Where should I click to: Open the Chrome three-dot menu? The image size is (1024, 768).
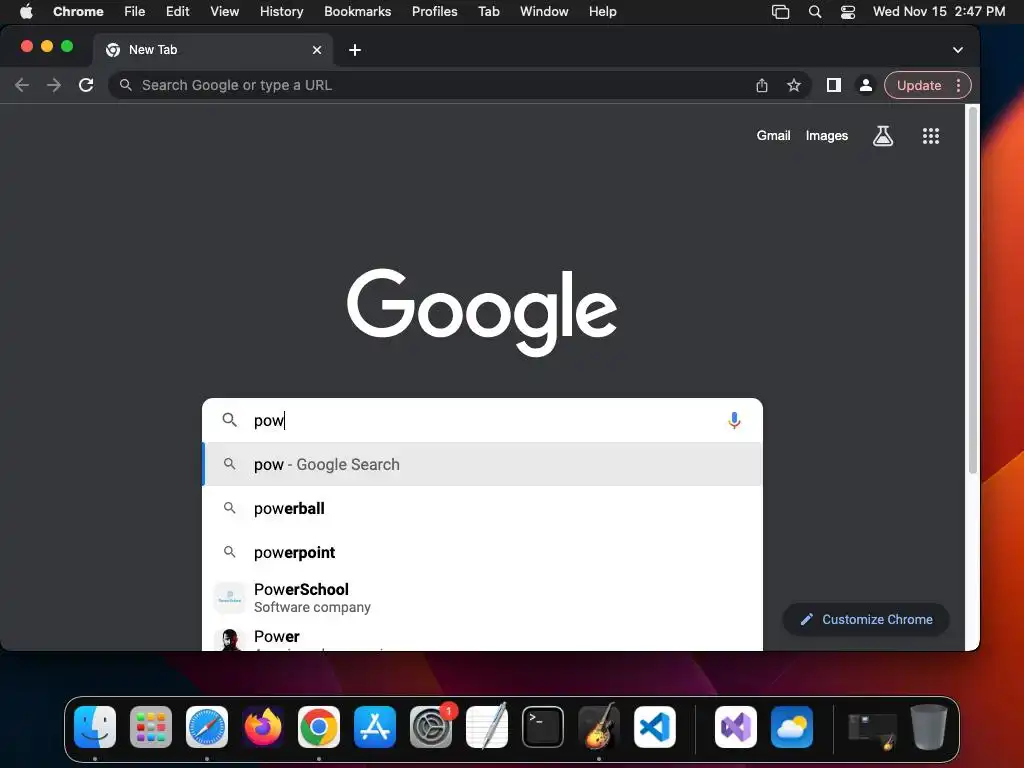coord(958,85)
